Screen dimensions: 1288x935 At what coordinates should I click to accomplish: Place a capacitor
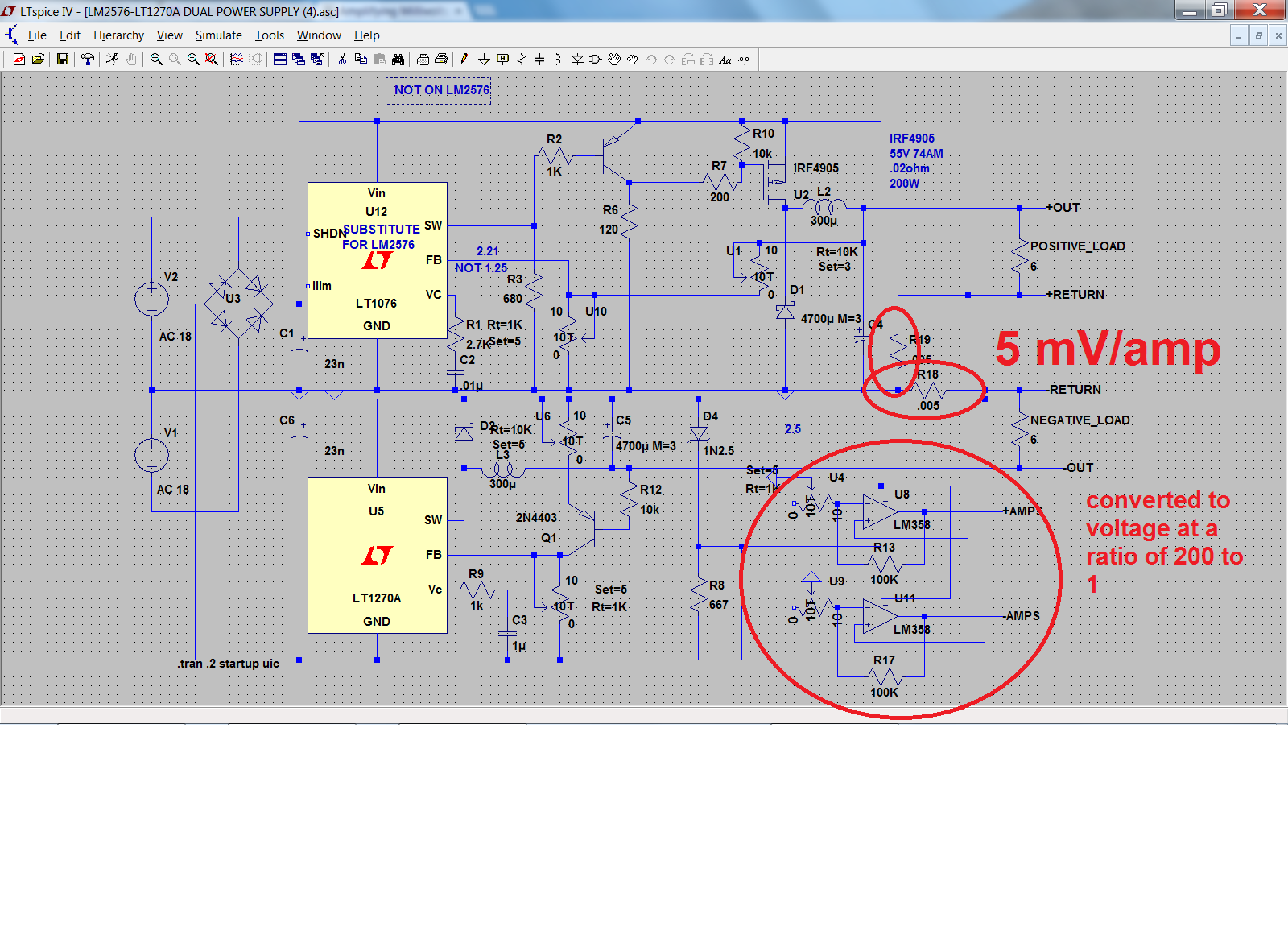point(539,59)
